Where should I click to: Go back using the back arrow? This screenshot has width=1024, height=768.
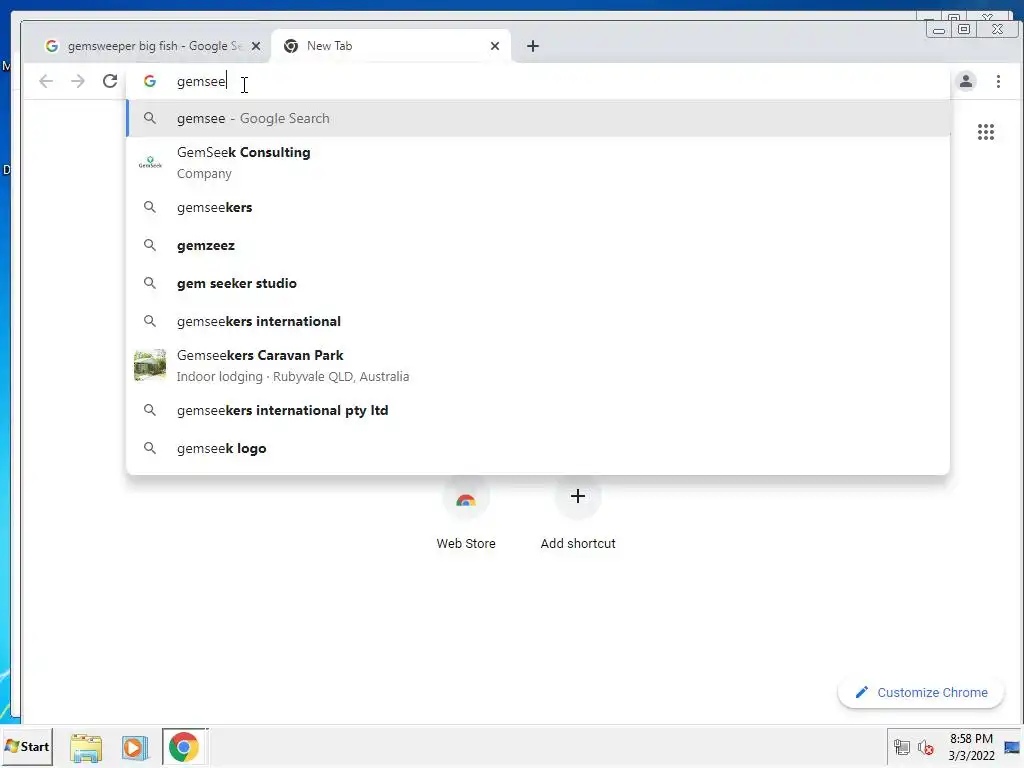(x=46, y=81)
